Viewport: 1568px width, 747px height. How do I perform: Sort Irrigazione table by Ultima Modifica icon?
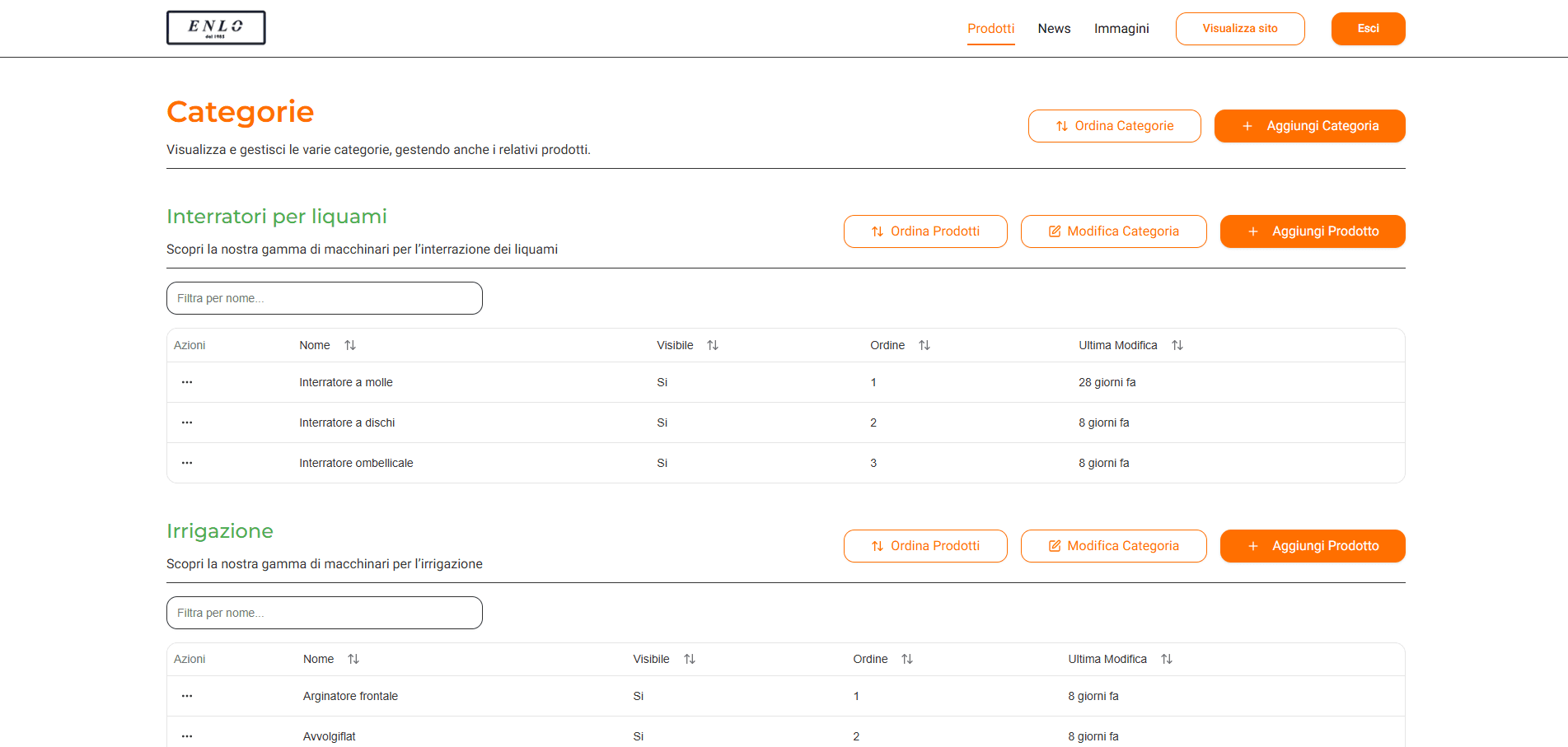[1167, 659]
